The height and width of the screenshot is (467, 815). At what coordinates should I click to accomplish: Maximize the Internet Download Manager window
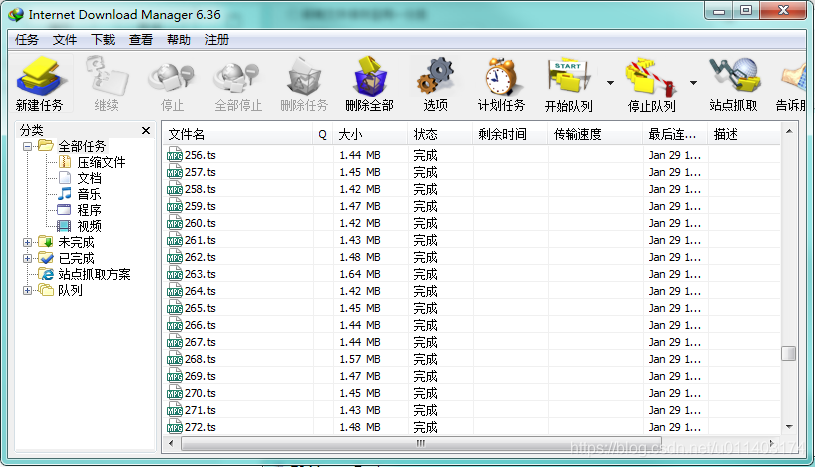pyautogui.click(x=746, y=11)
